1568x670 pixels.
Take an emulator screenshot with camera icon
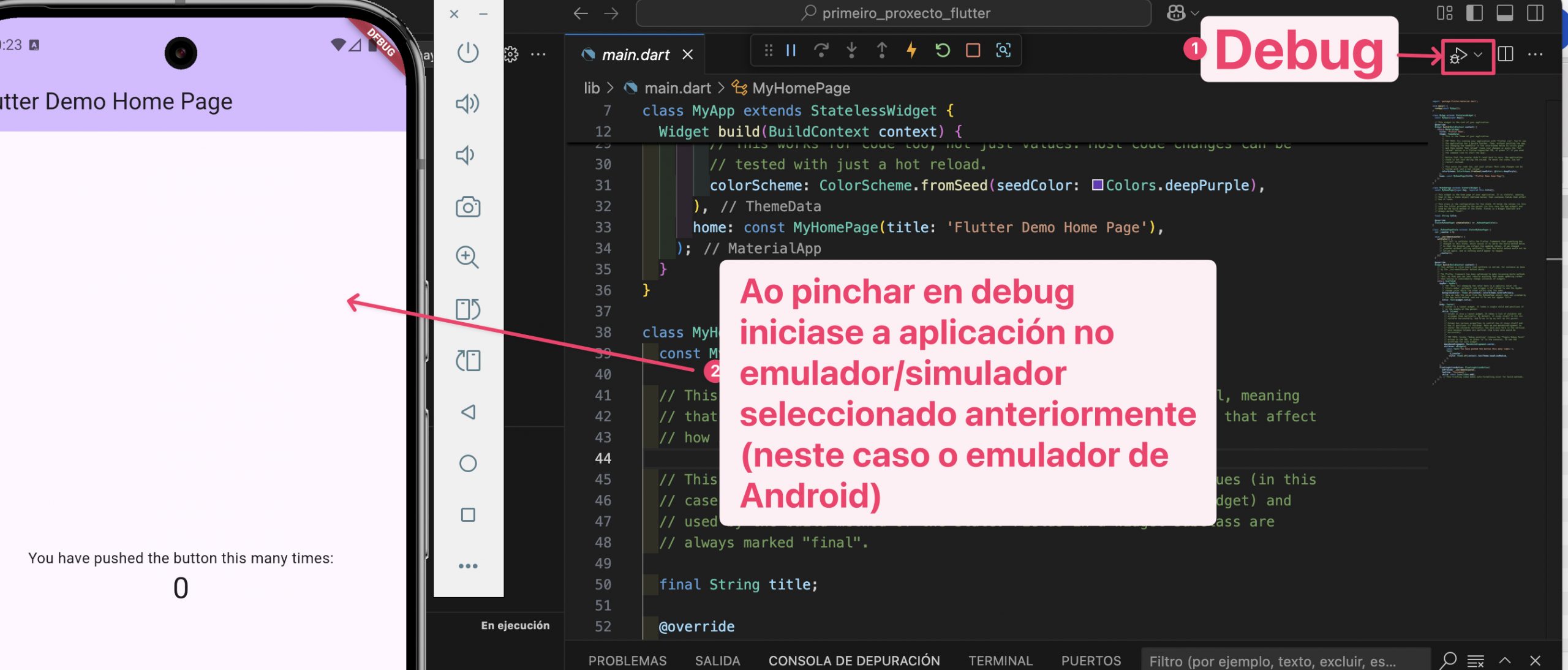(468, 207)
